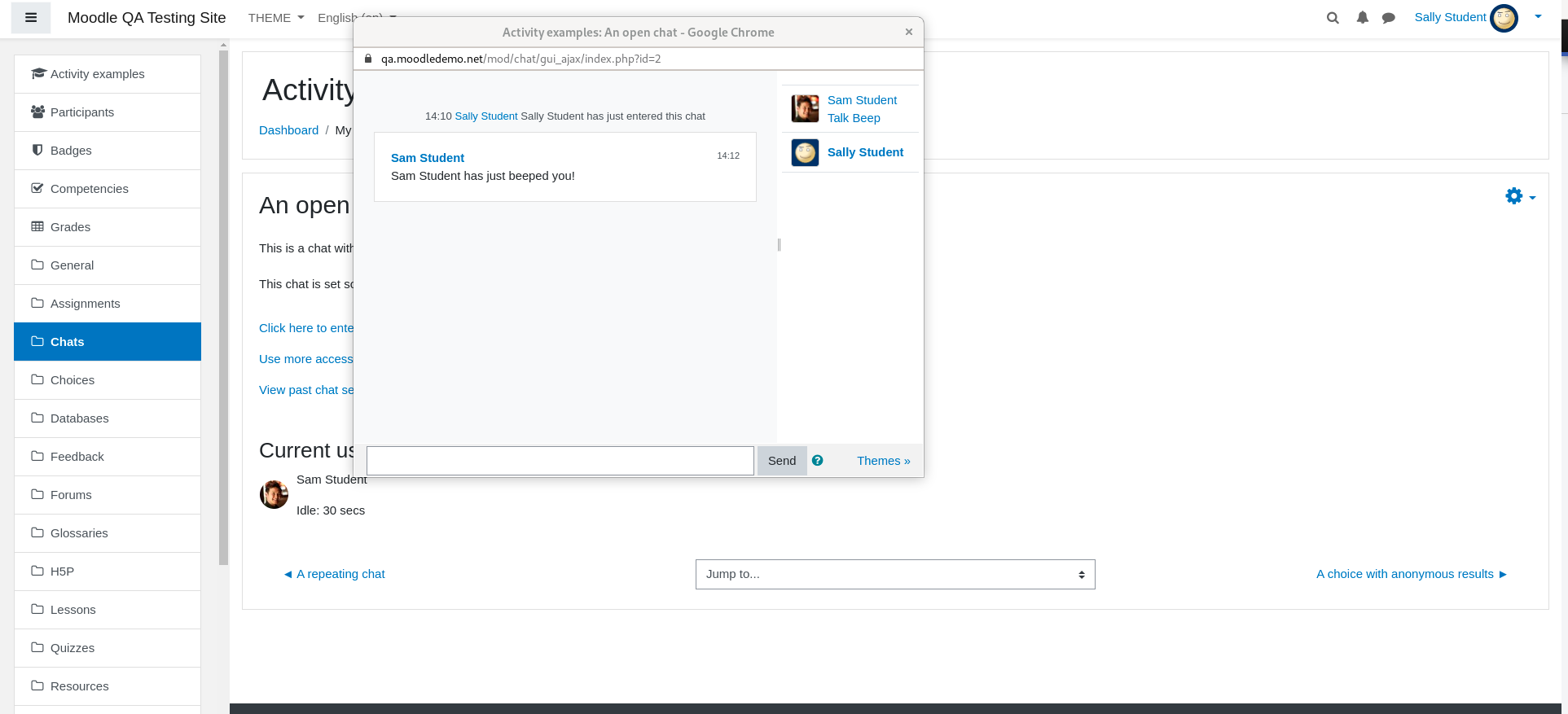
Task: Close the chat popup window
Action: pos(909,32)
